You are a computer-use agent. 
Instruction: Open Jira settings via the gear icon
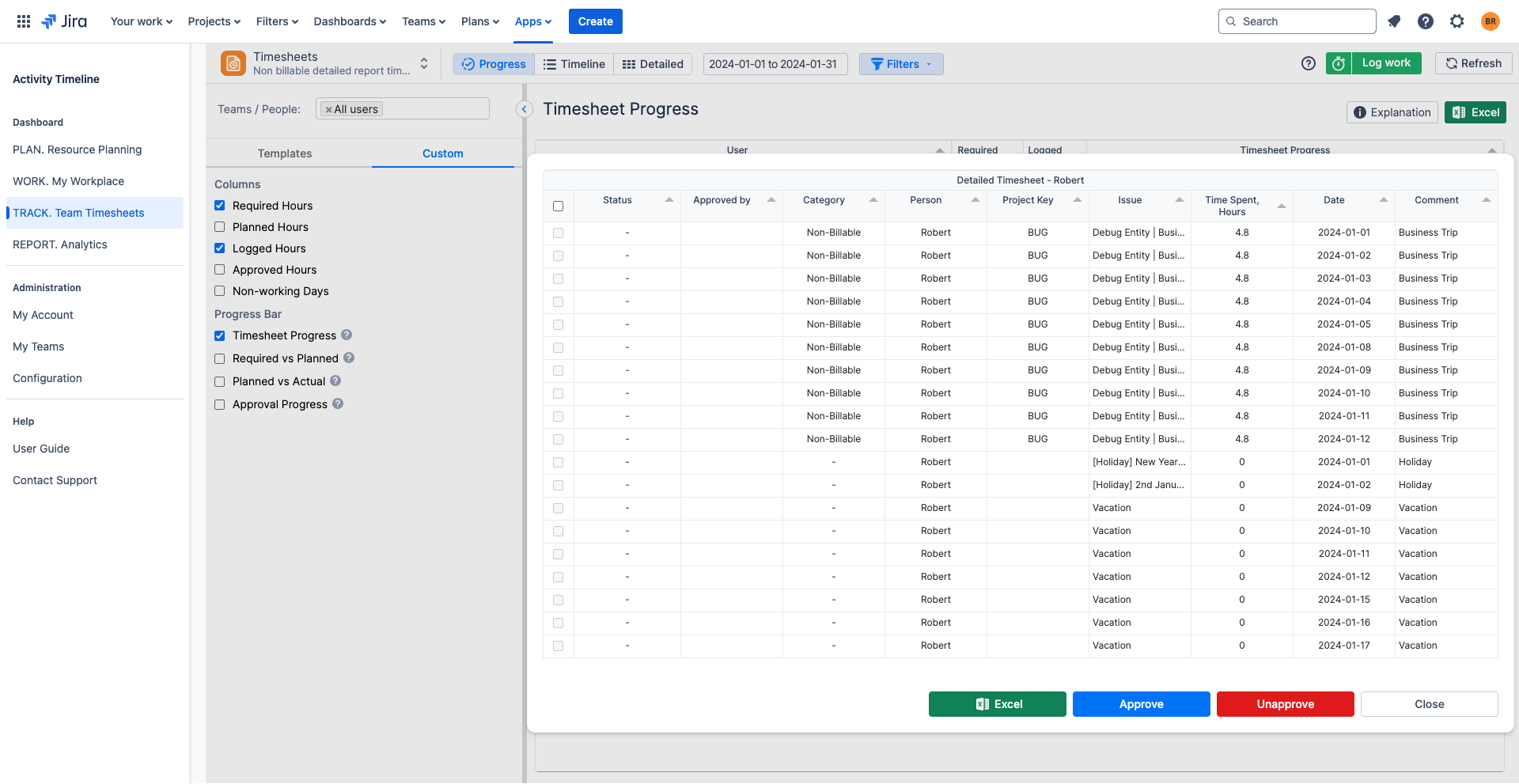pyautogui.click(x=1457, y=21)
